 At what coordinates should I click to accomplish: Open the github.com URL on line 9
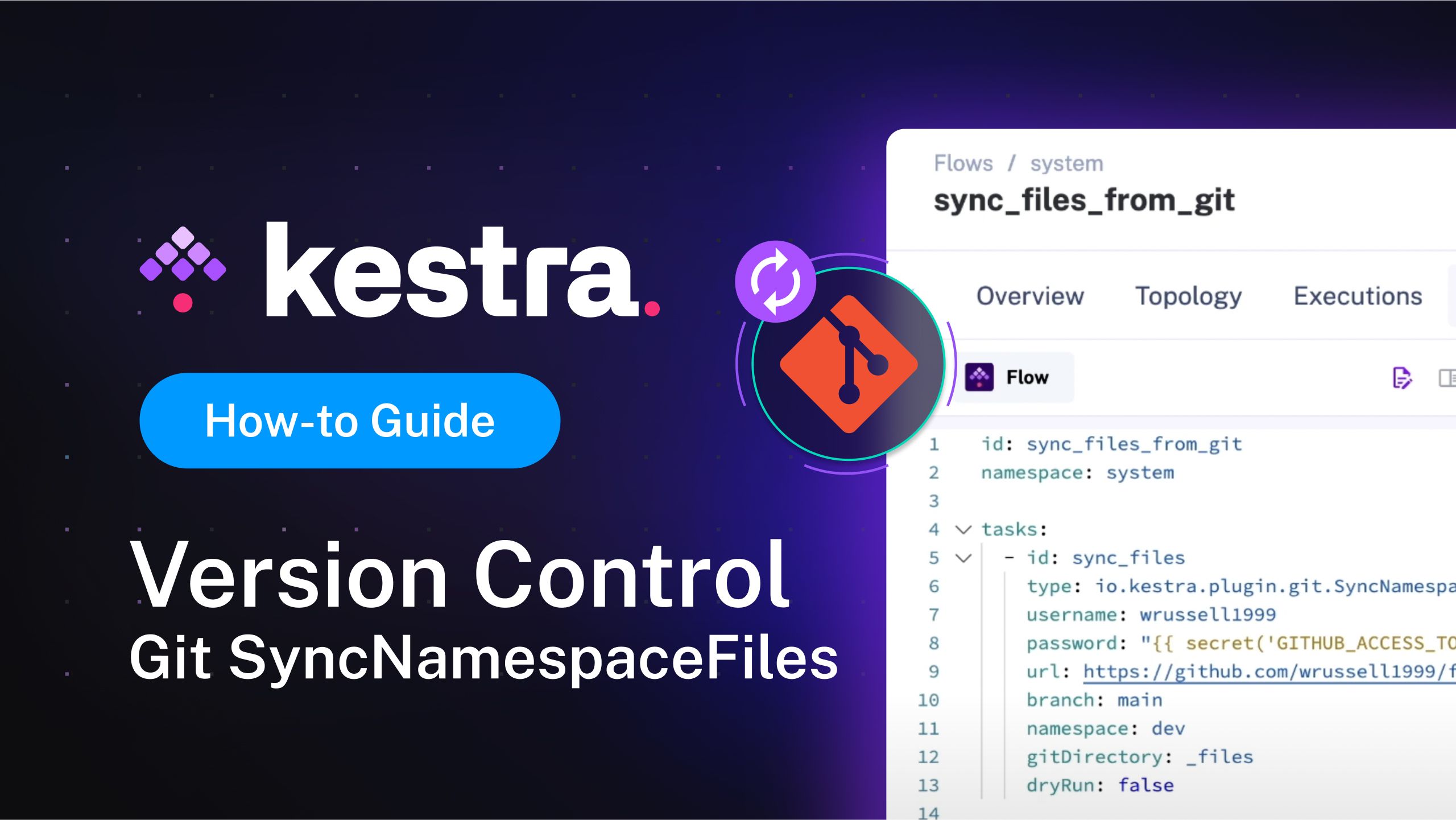[1269, 671]
